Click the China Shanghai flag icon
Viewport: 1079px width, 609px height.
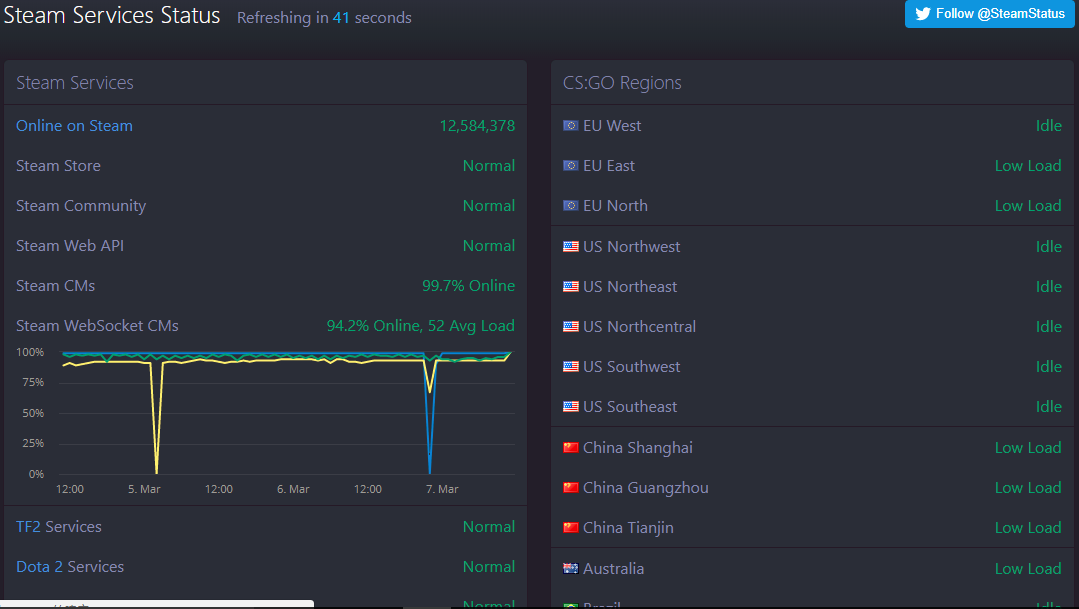point(571,448)
